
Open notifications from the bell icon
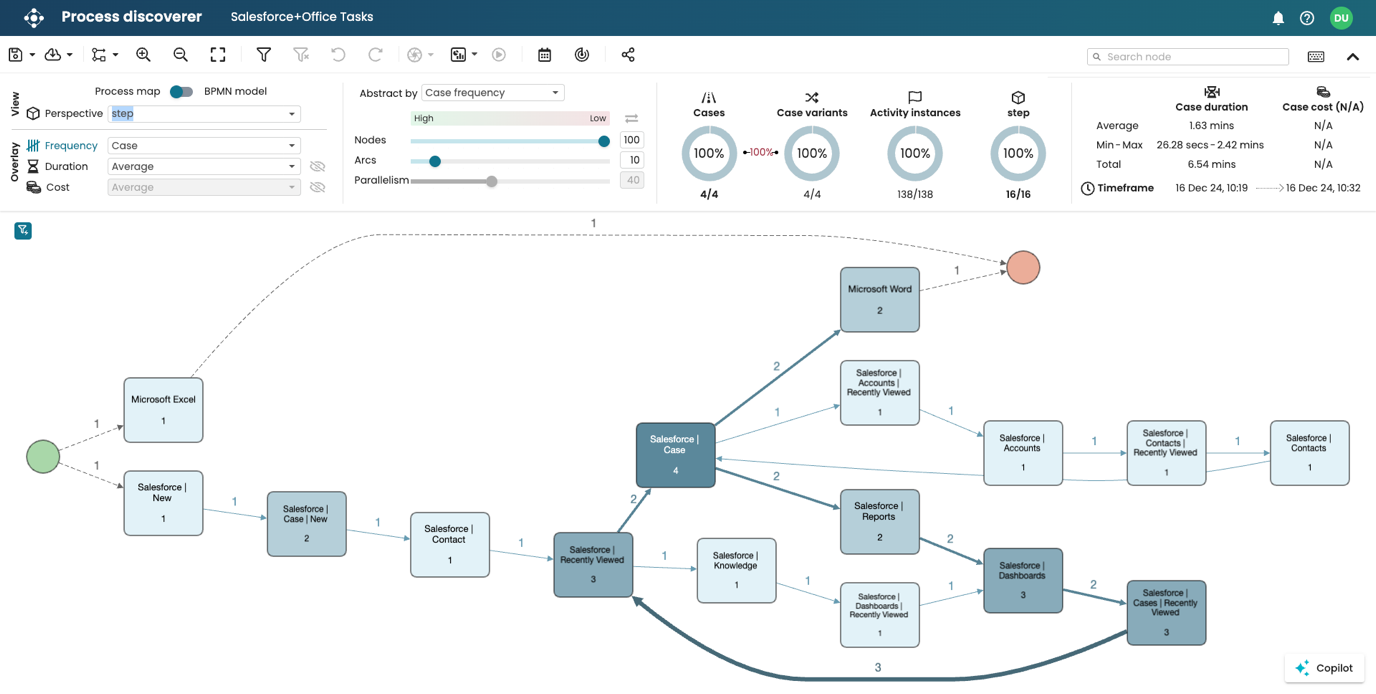(1278, 17)
